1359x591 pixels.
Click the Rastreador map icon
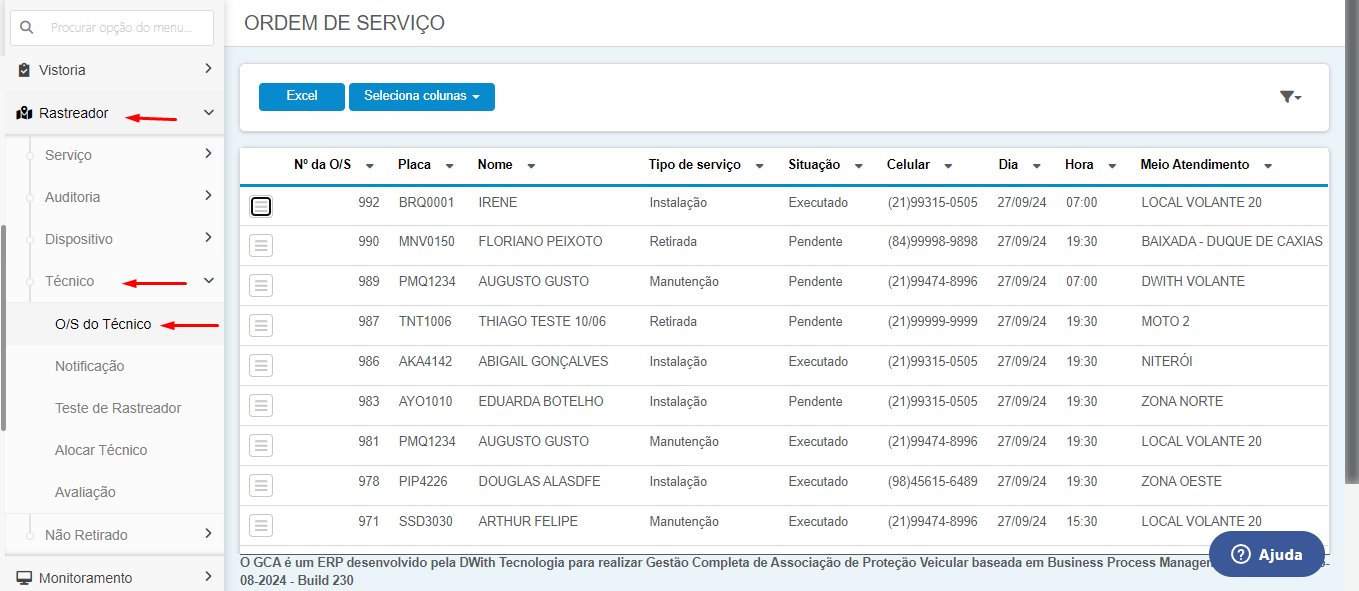coord(24,113)
